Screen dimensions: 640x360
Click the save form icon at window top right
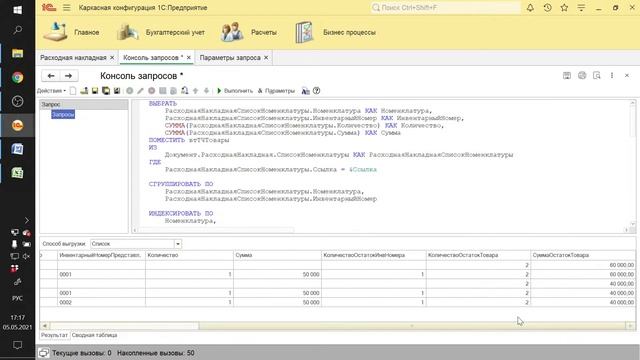pos(567,76)
